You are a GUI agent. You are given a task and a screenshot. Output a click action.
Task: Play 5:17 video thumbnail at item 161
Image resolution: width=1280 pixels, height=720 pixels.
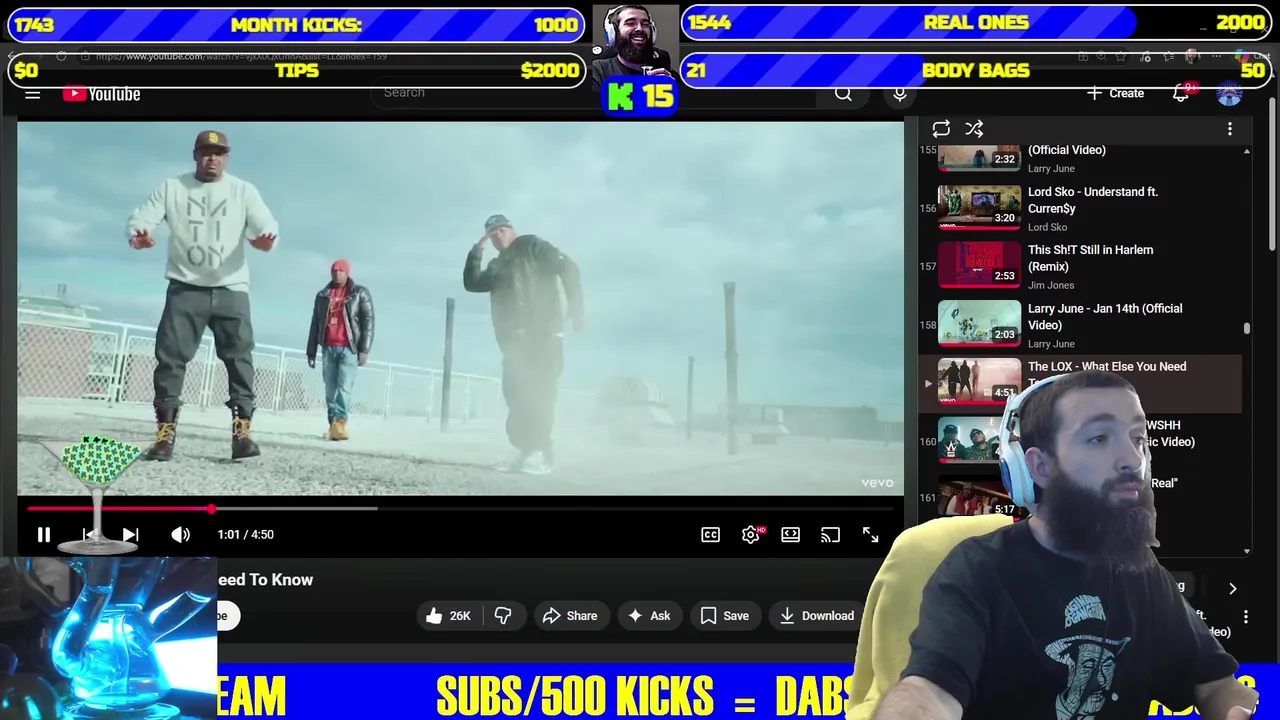(979, 499)
